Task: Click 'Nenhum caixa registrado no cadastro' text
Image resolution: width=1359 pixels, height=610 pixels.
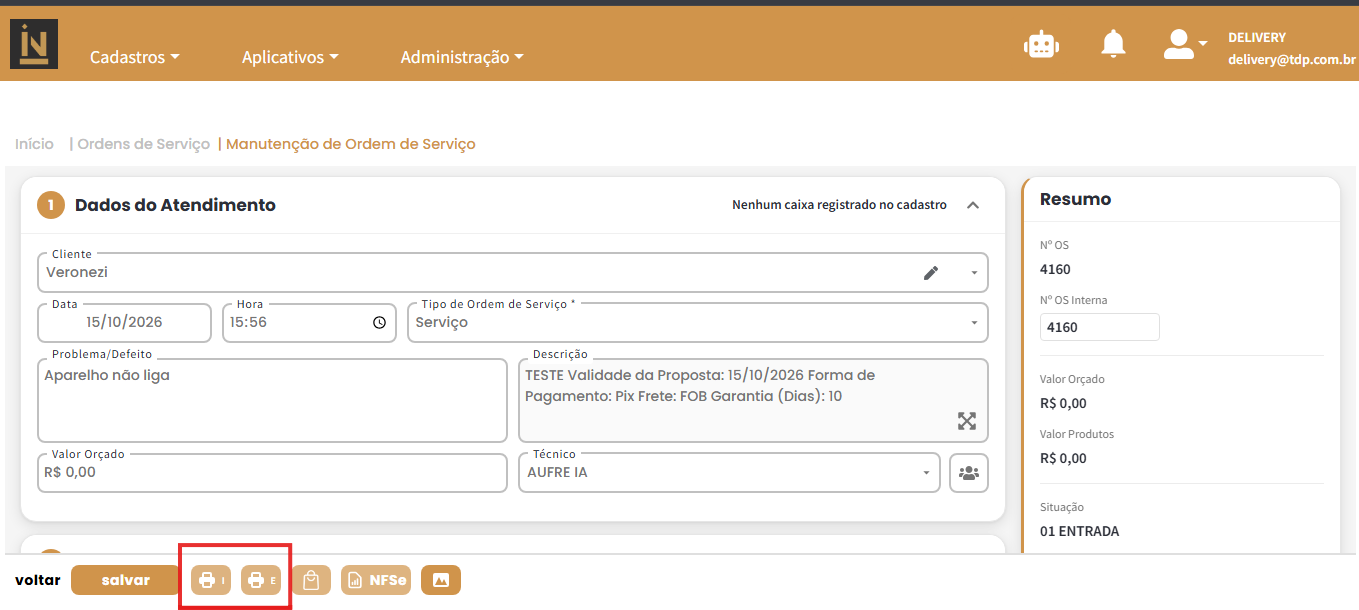Action: click(839, 205)
